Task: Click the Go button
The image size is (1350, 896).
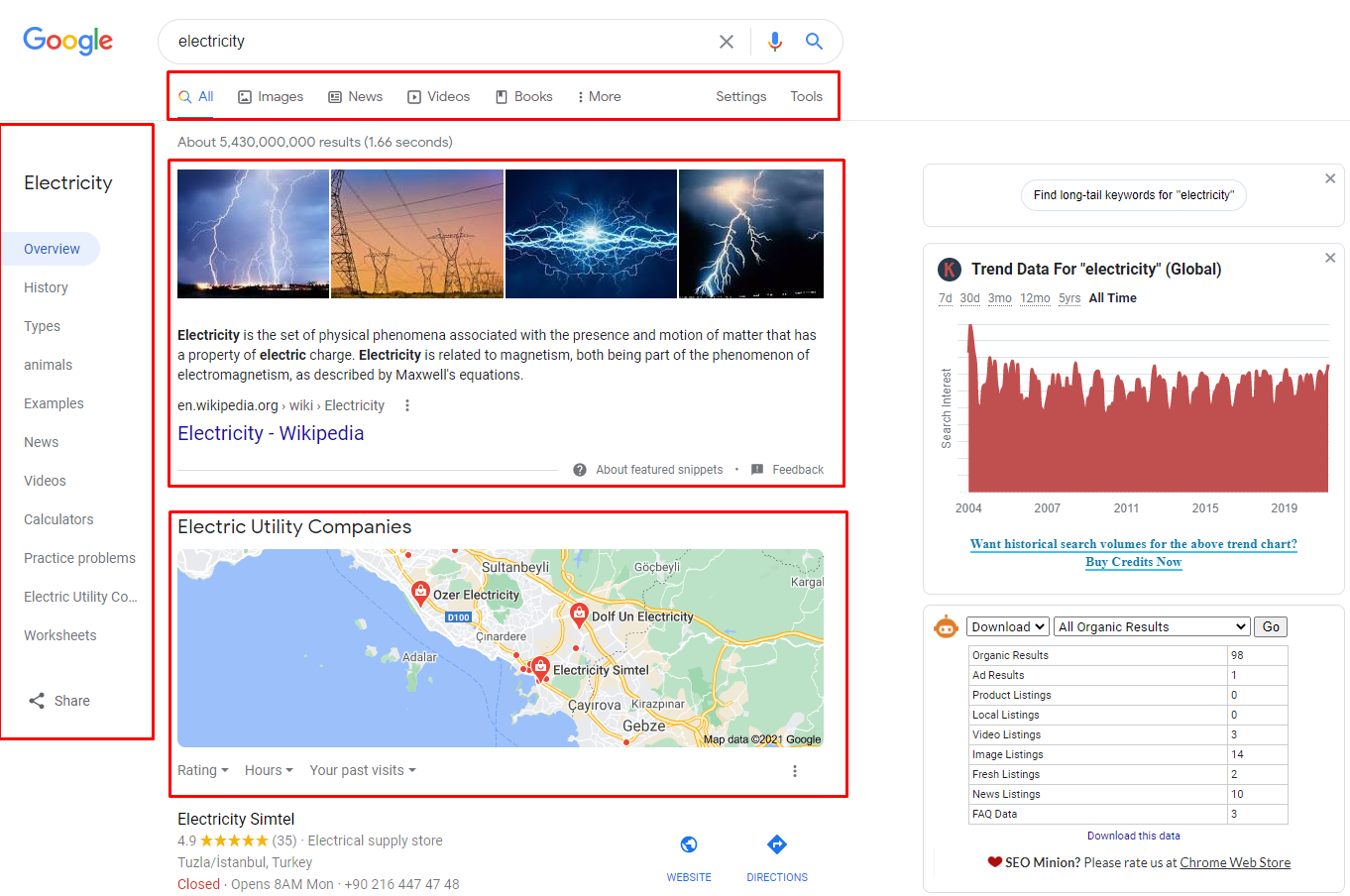Action: [x=1271, y=626]
